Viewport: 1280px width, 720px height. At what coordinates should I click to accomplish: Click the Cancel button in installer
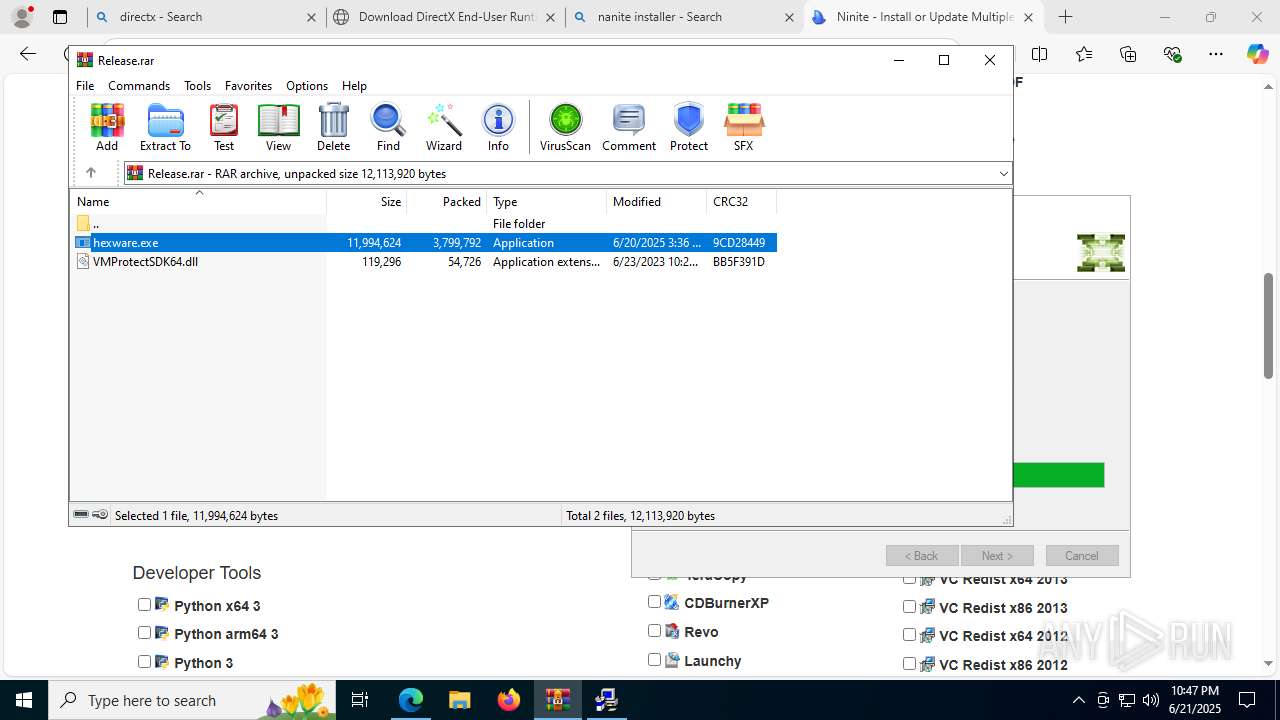coord(1082,555)
